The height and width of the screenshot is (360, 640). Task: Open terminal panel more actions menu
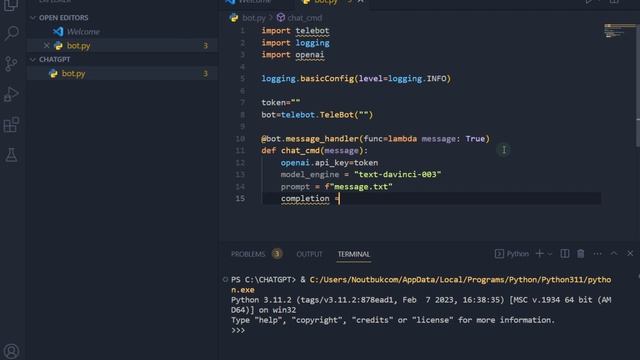(598, 253)
